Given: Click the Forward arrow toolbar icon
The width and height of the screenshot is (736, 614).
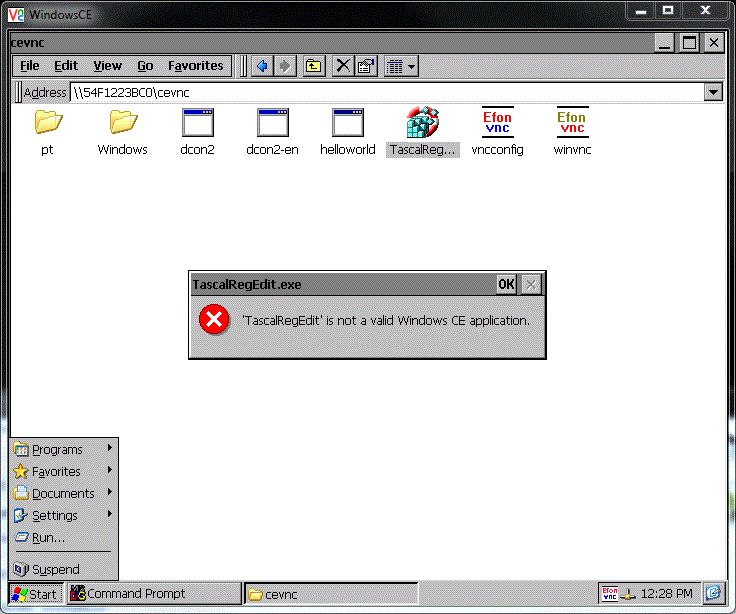Looking at the screenshot, I should (285, 66).
